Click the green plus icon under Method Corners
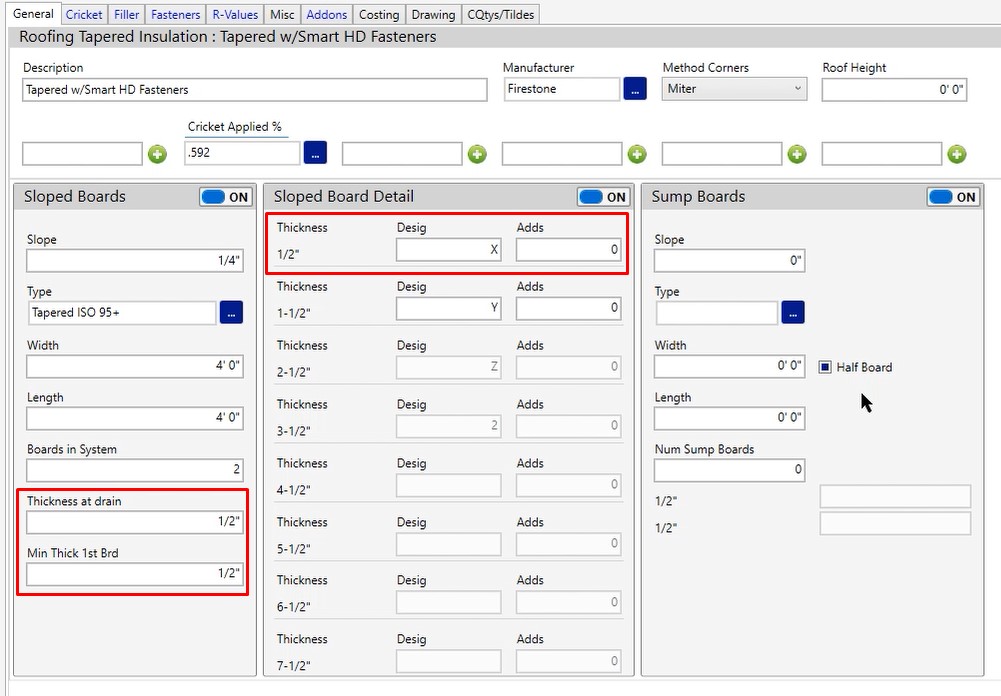The height and width of the screenshot is (696, 1001). 797,154
